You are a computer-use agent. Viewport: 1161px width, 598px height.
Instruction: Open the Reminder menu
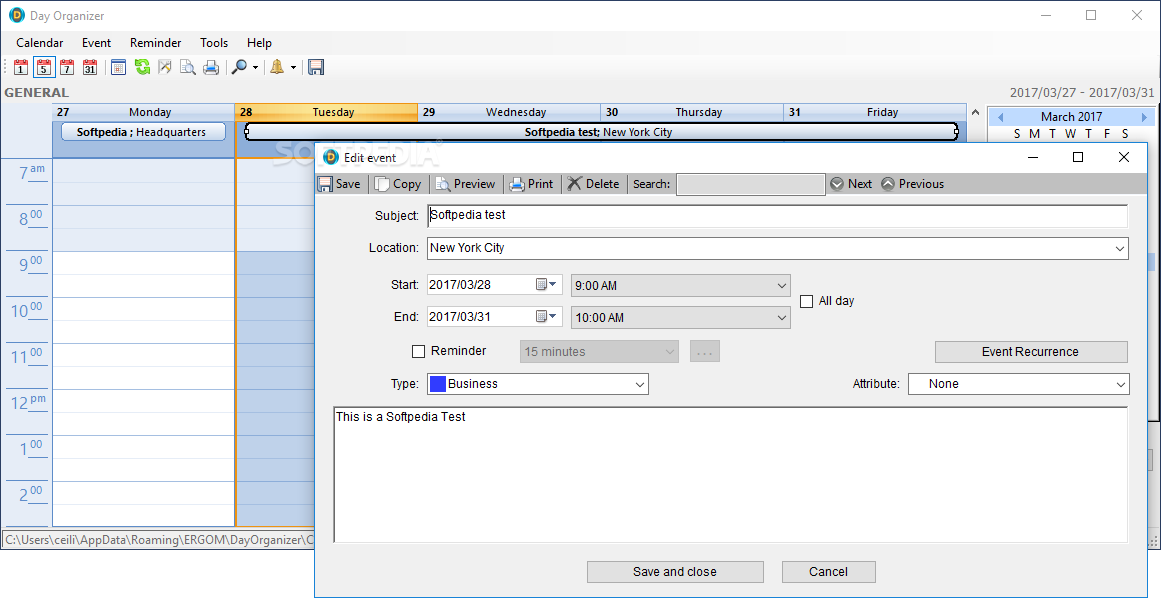(x=155, y=43)
